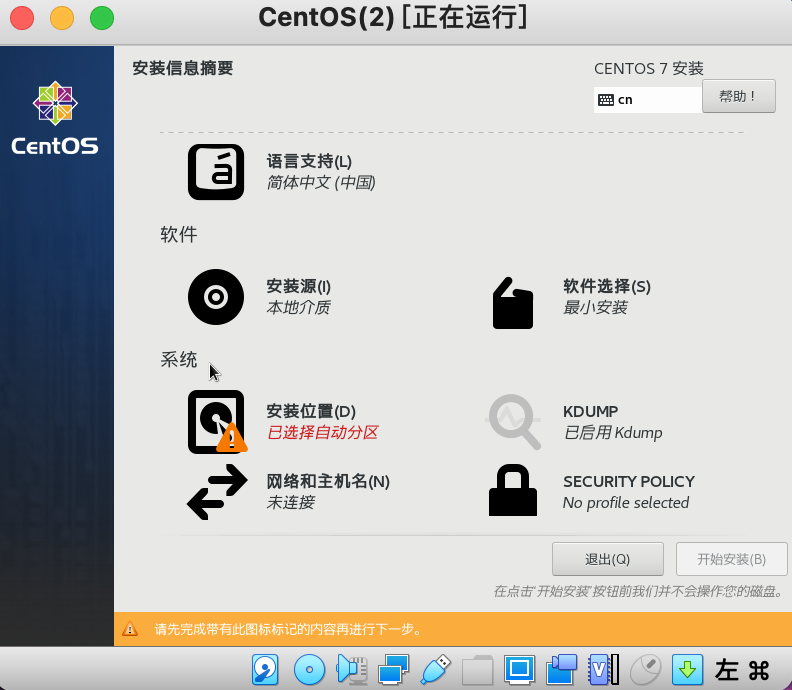Screen dimensions: 792x690
Task: Click VirtualBox audio status icon
Action: (x=352, y=670)
